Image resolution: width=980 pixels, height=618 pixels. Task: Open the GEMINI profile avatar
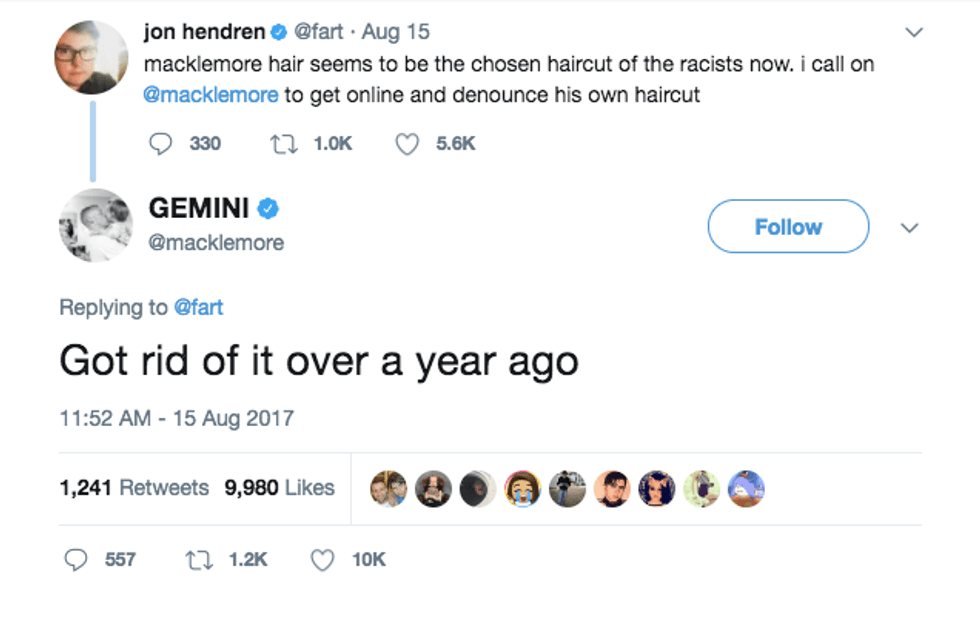tap(96, 225)
